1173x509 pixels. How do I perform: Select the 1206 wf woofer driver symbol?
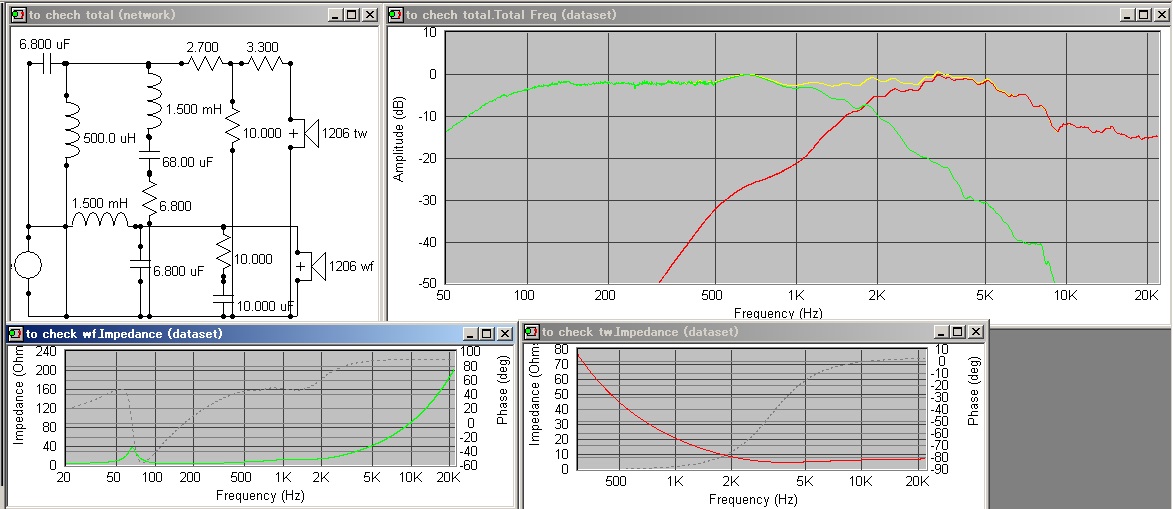311,266
